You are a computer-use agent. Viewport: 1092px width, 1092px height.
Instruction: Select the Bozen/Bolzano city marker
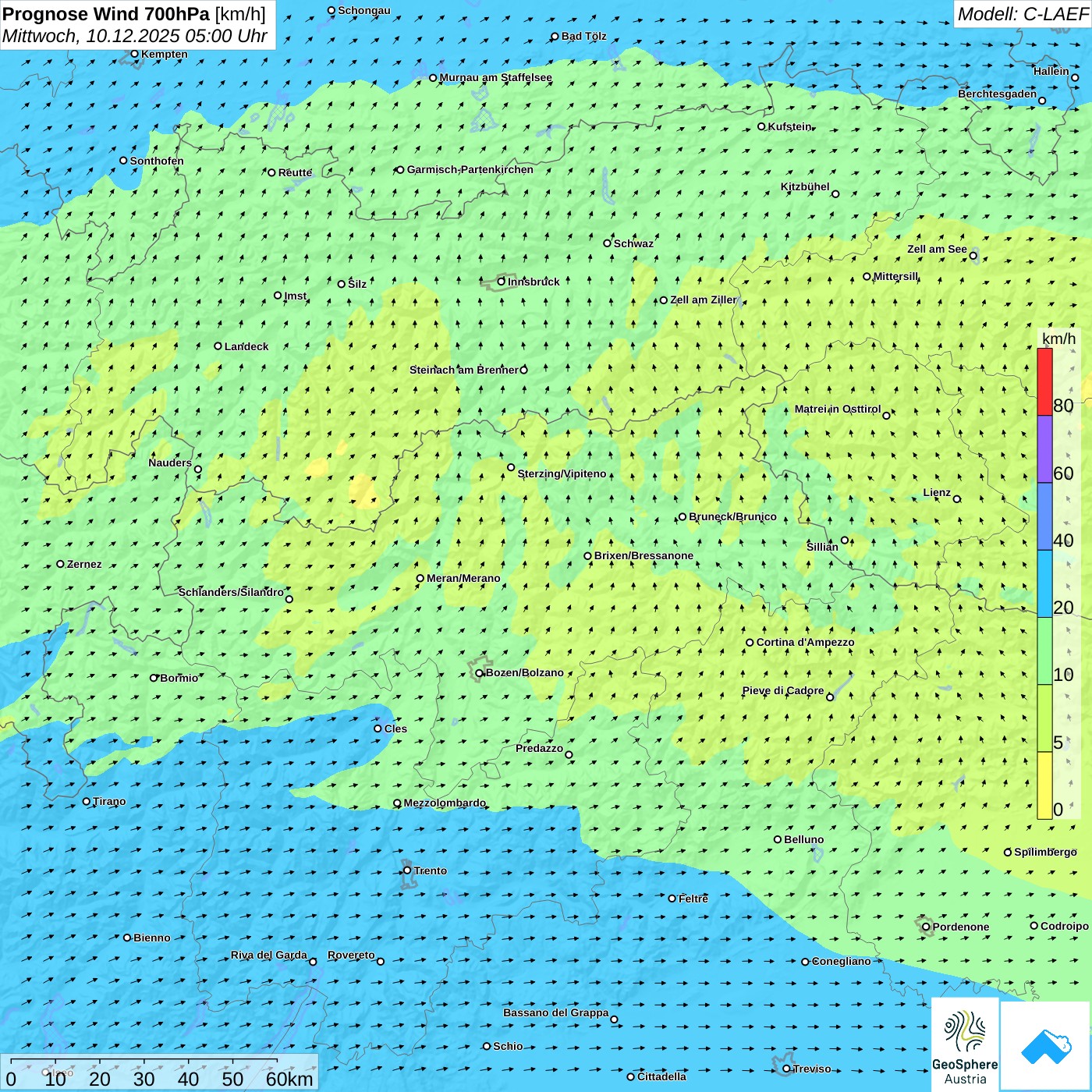coord(480,673)
